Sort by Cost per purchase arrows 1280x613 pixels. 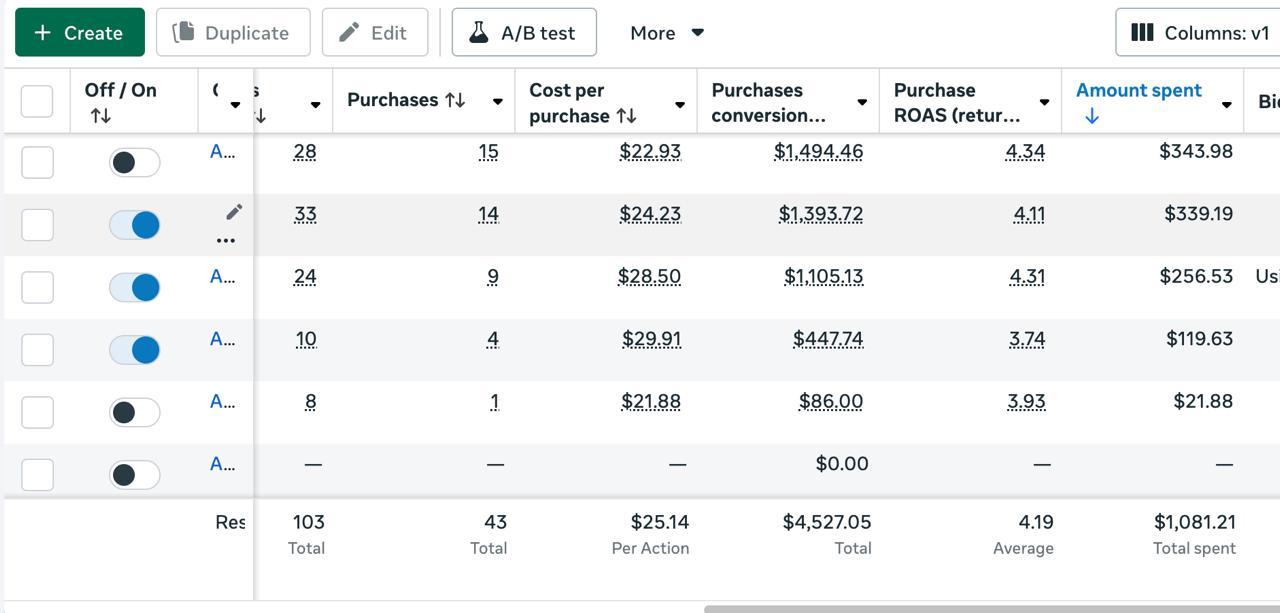(x=627, y=116)
